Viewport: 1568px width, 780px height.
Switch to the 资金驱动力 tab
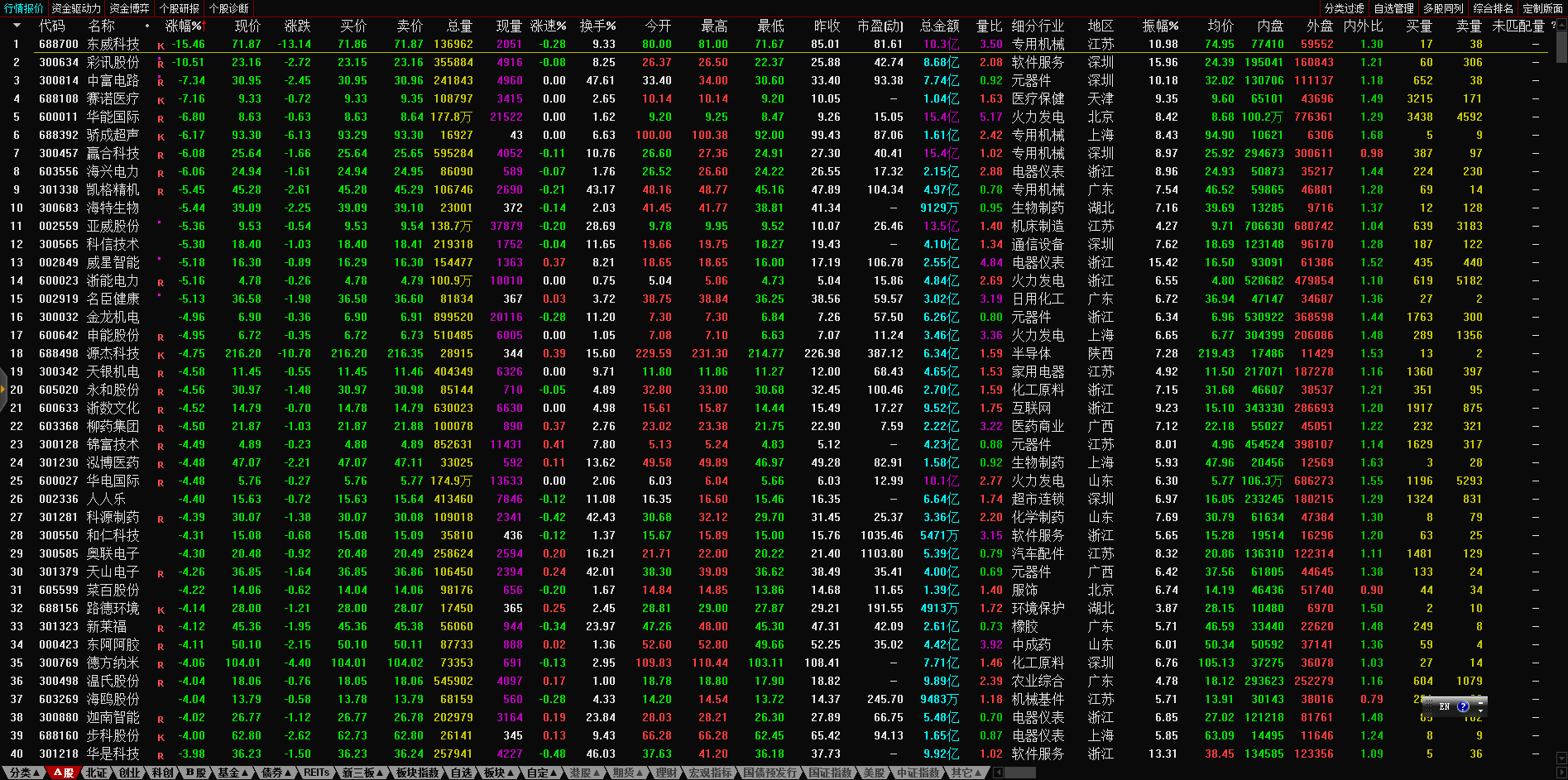[75, 8]
